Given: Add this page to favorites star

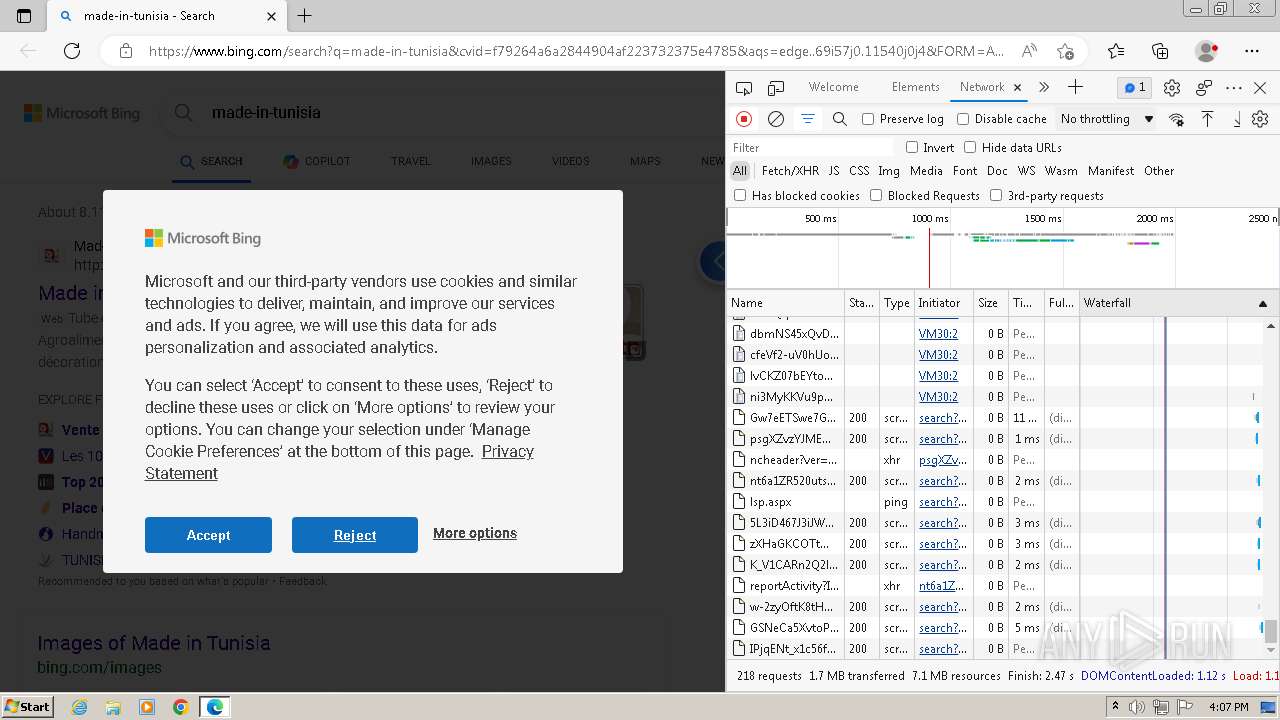Looking at the screenshot, I should tap(1065, 51).
